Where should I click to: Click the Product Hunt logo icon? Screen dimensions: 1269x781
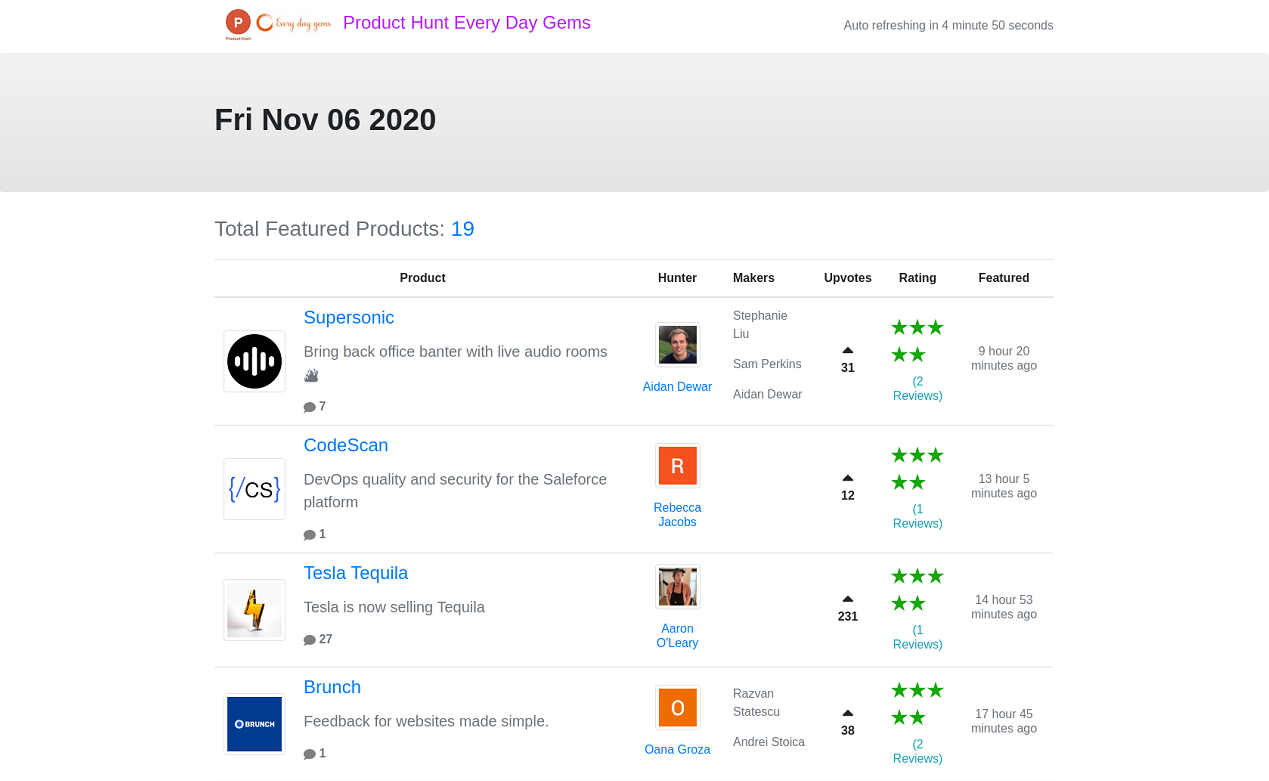(237, 23)
